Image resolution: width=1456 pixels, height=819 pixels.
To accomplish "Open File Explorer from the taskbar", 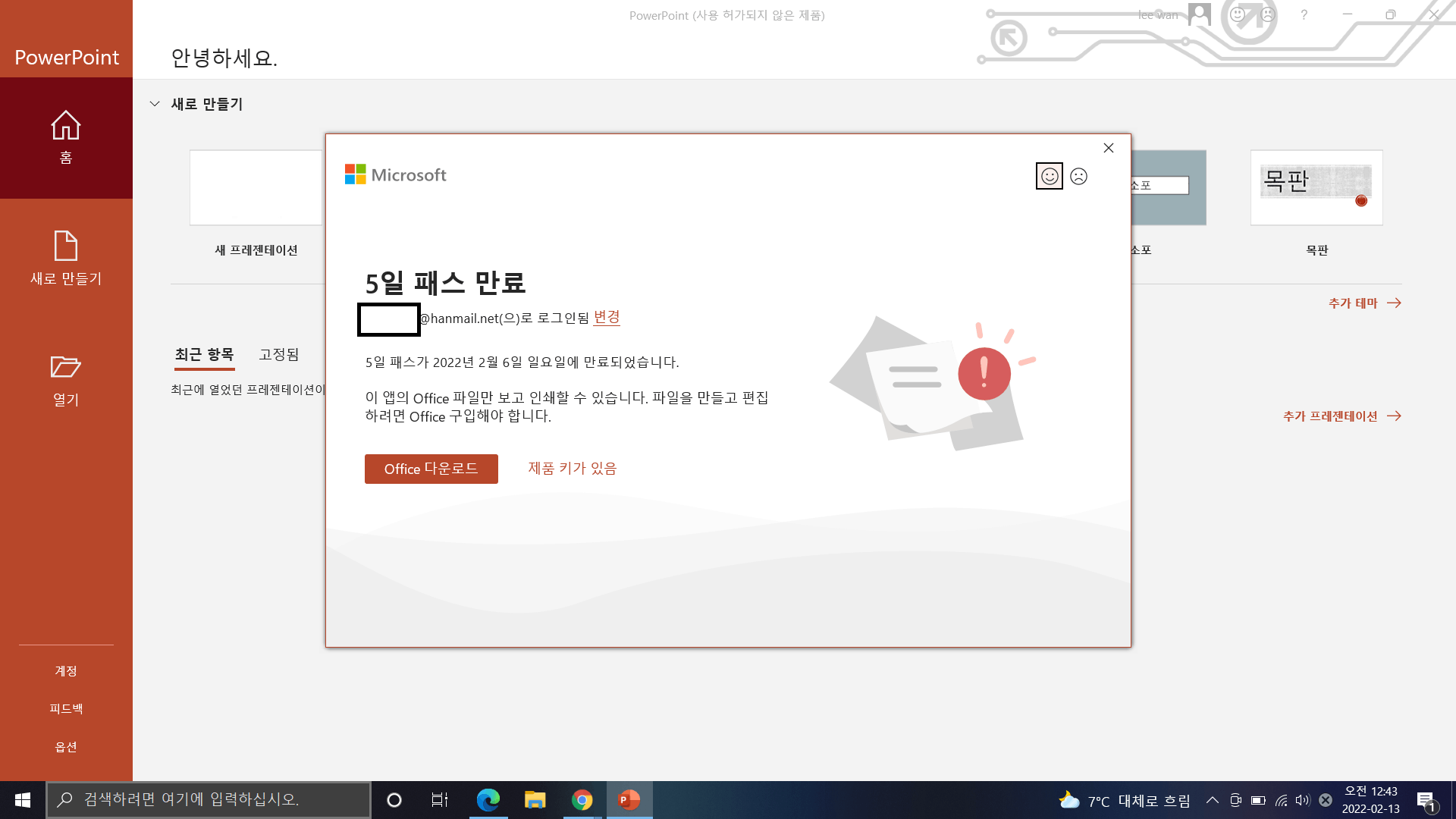I will [535, 800].
